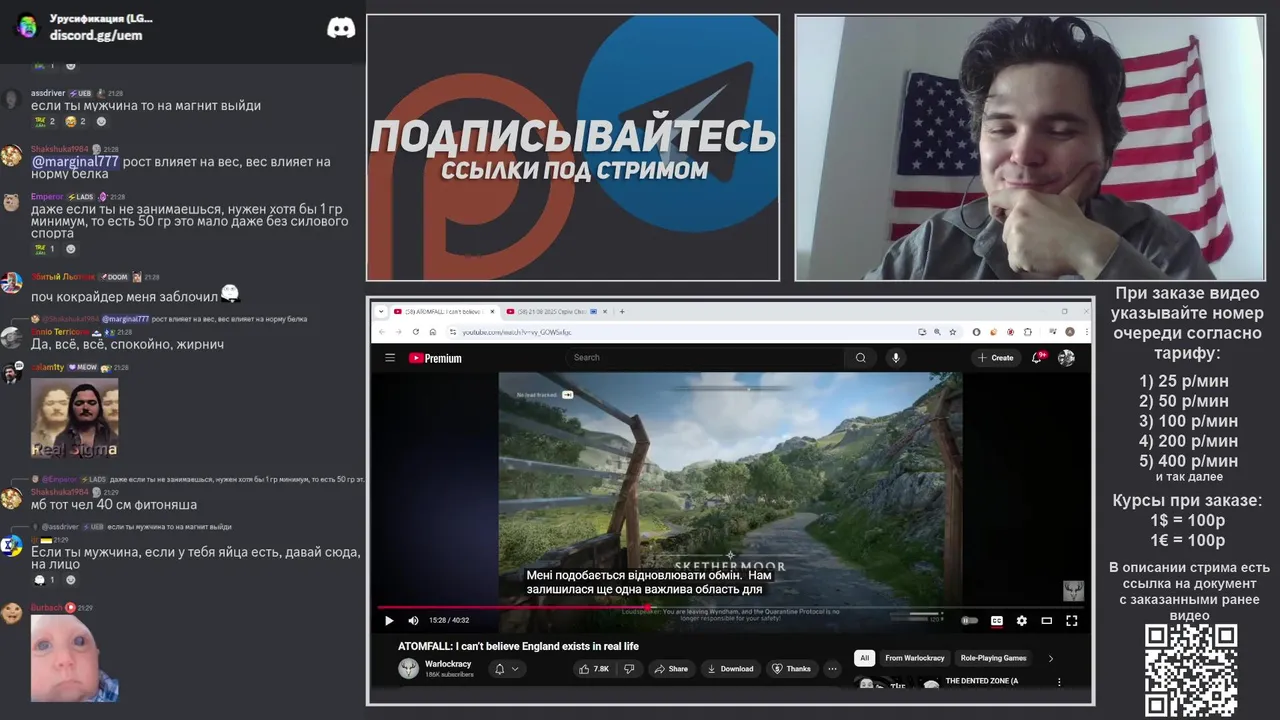The width and height of the screenshot is (1280, 720).
Task: Open the baby face image in chat
Action: coord(75,658)
